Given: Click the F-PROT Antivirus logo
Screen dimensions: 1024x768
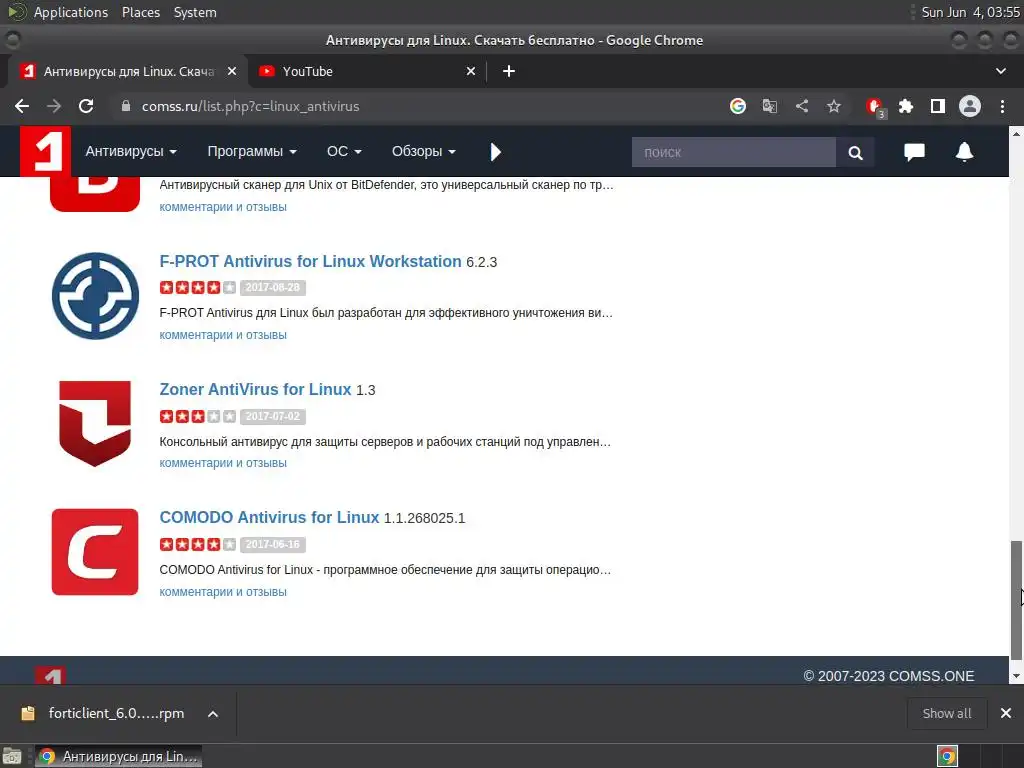Looking at the screenshot, I should pos(95,296).
